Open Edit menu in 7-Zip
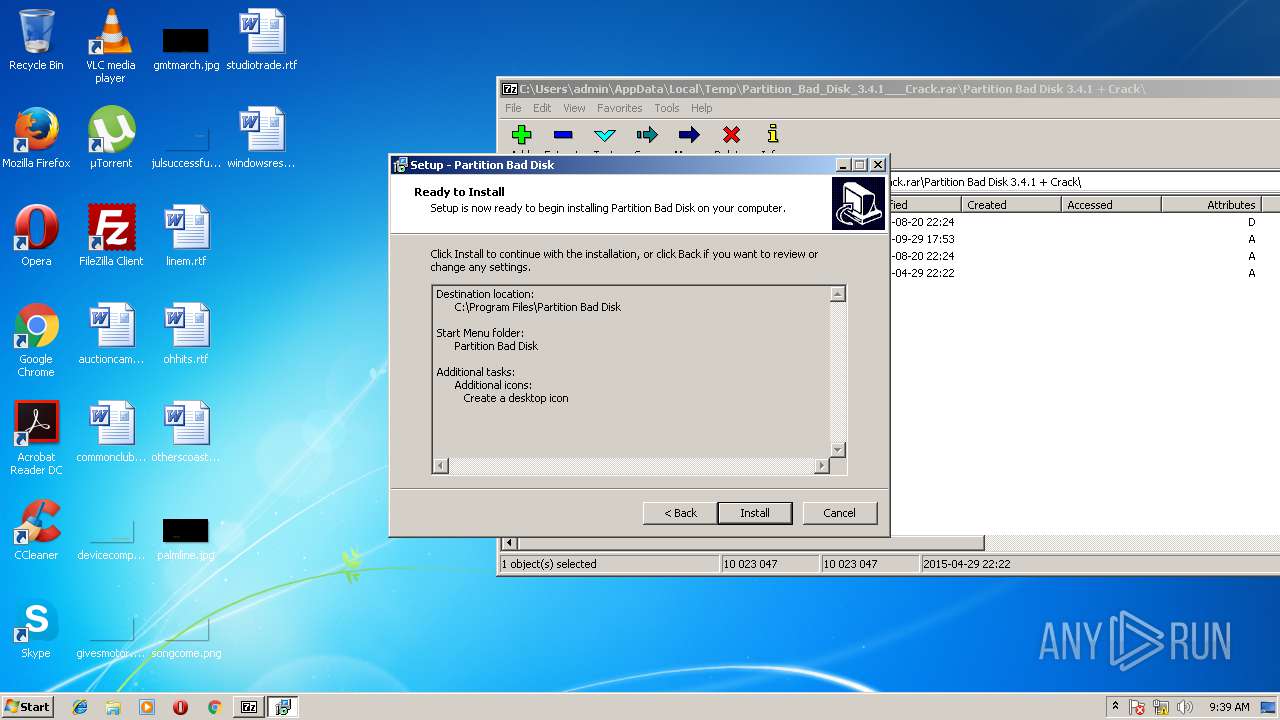Screen dimensions: 1280x720 [542, 108]
